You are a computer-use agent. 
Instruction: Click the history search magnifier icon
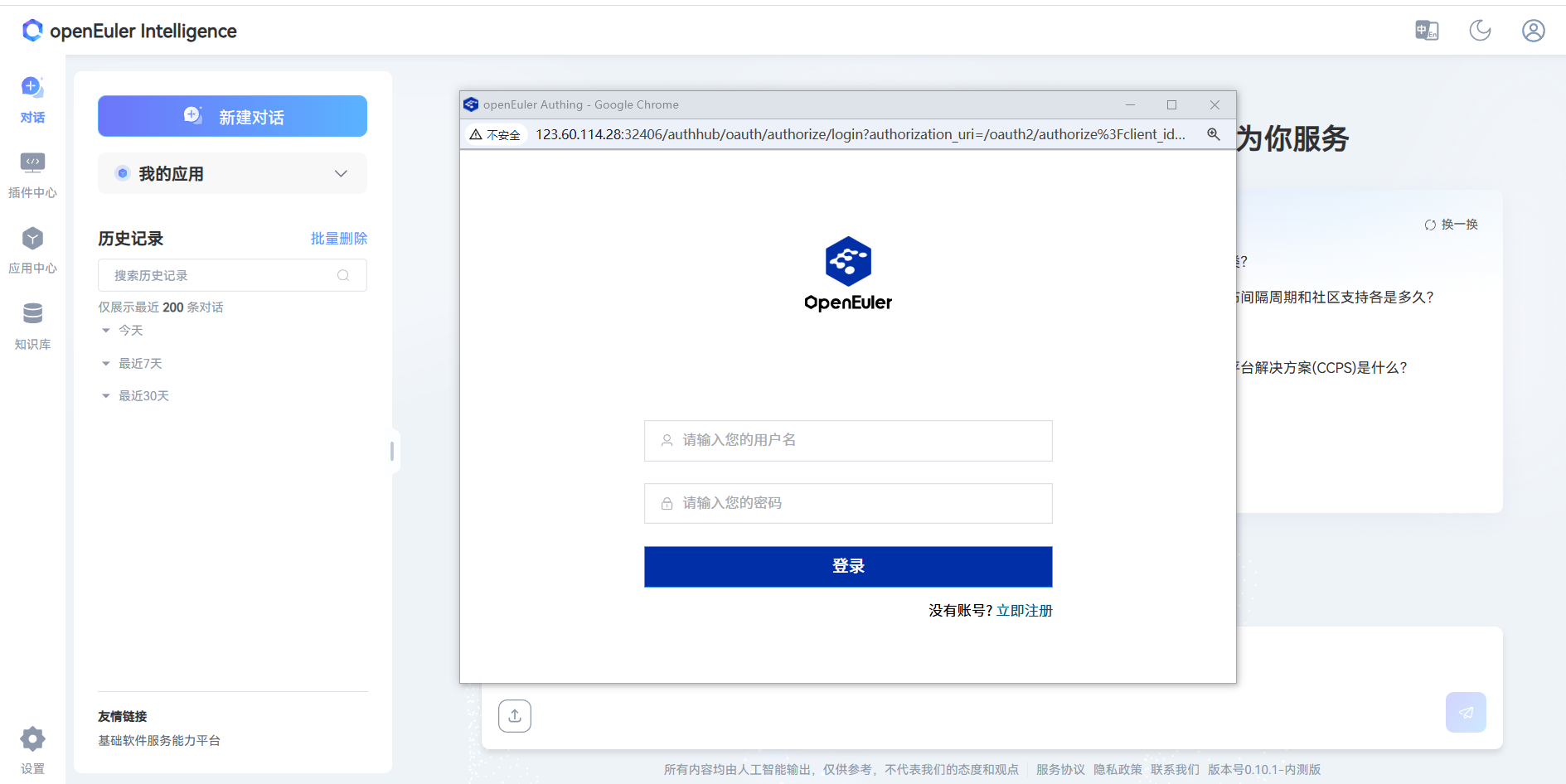coord(343,275)
